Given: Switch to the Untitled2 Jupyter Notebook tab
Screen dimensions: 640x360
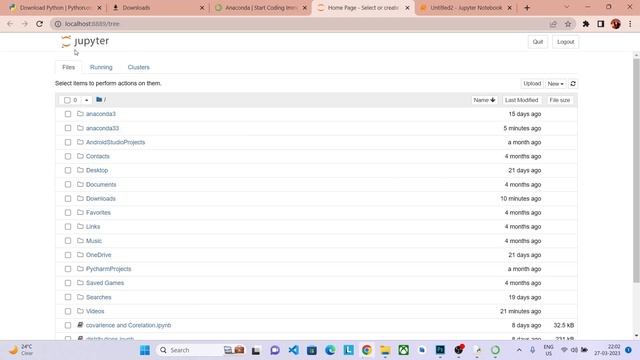Looking at the screenshot, I should click(466, 8).
